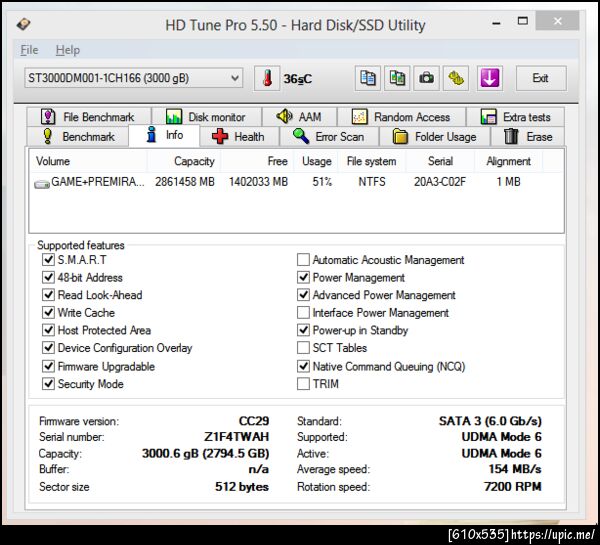Open the Health tab

[239, 136]
